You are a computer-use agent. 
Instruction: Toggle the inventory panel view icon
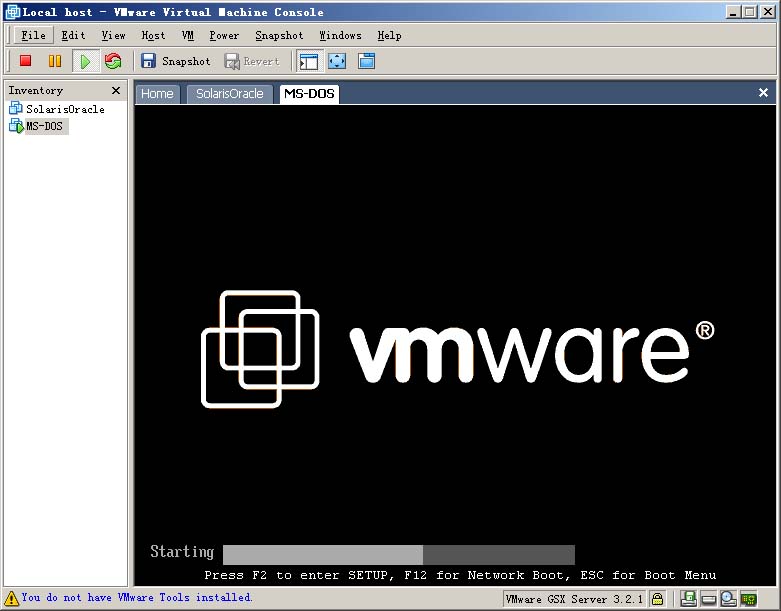(309, 61)
